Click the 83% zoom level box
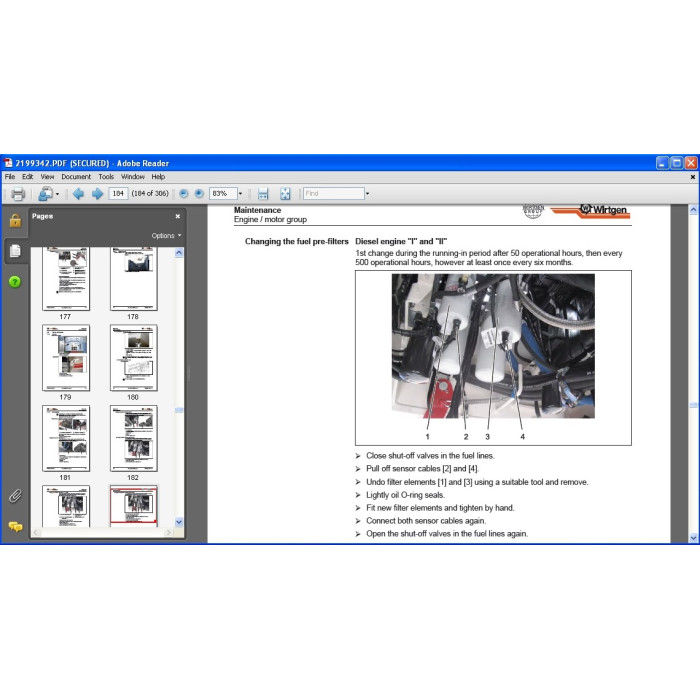The image size is (700, 700). click(x=223, y=193)
